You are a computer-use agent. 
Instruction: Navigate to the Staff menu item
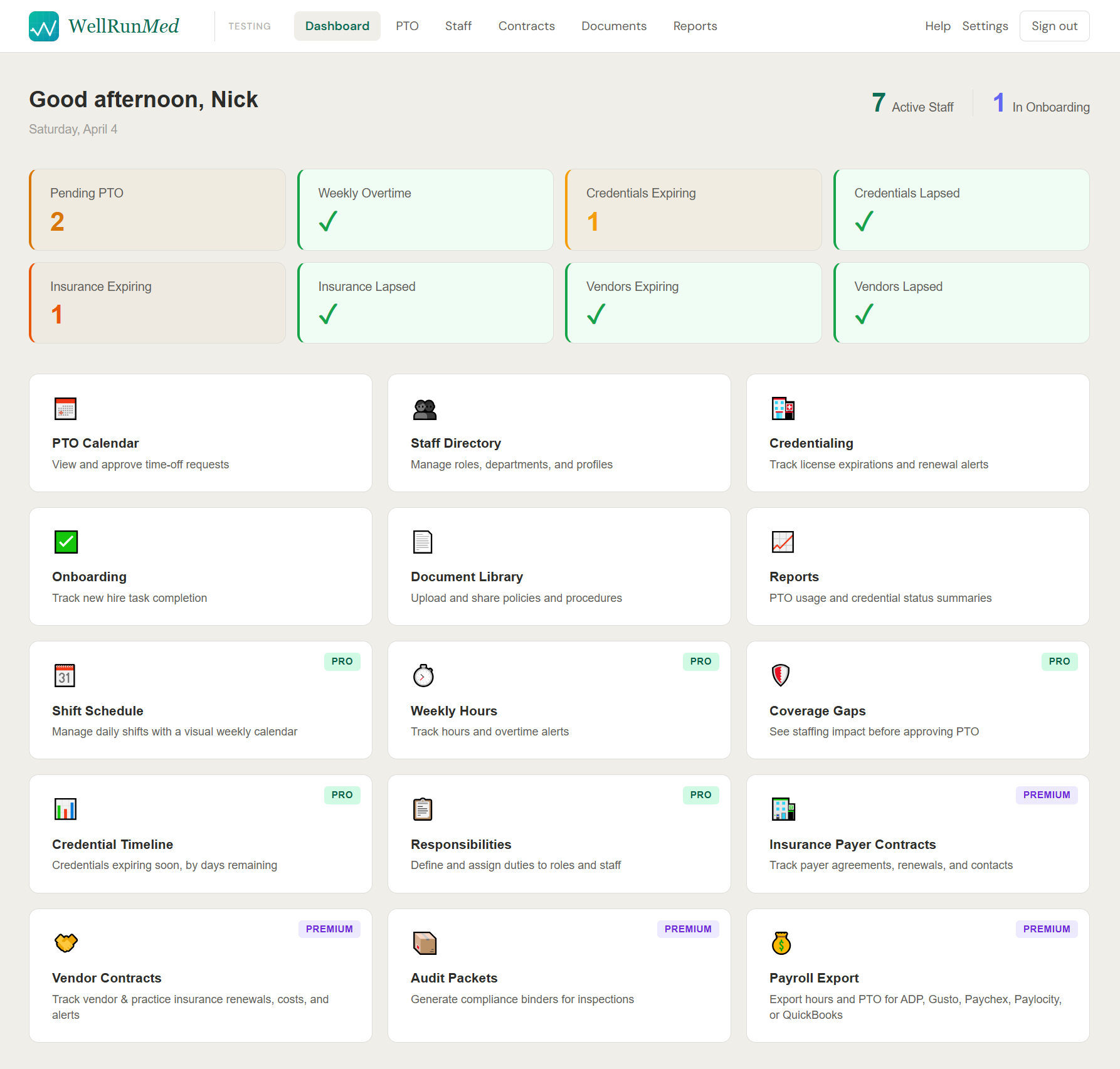coord(458,26)
